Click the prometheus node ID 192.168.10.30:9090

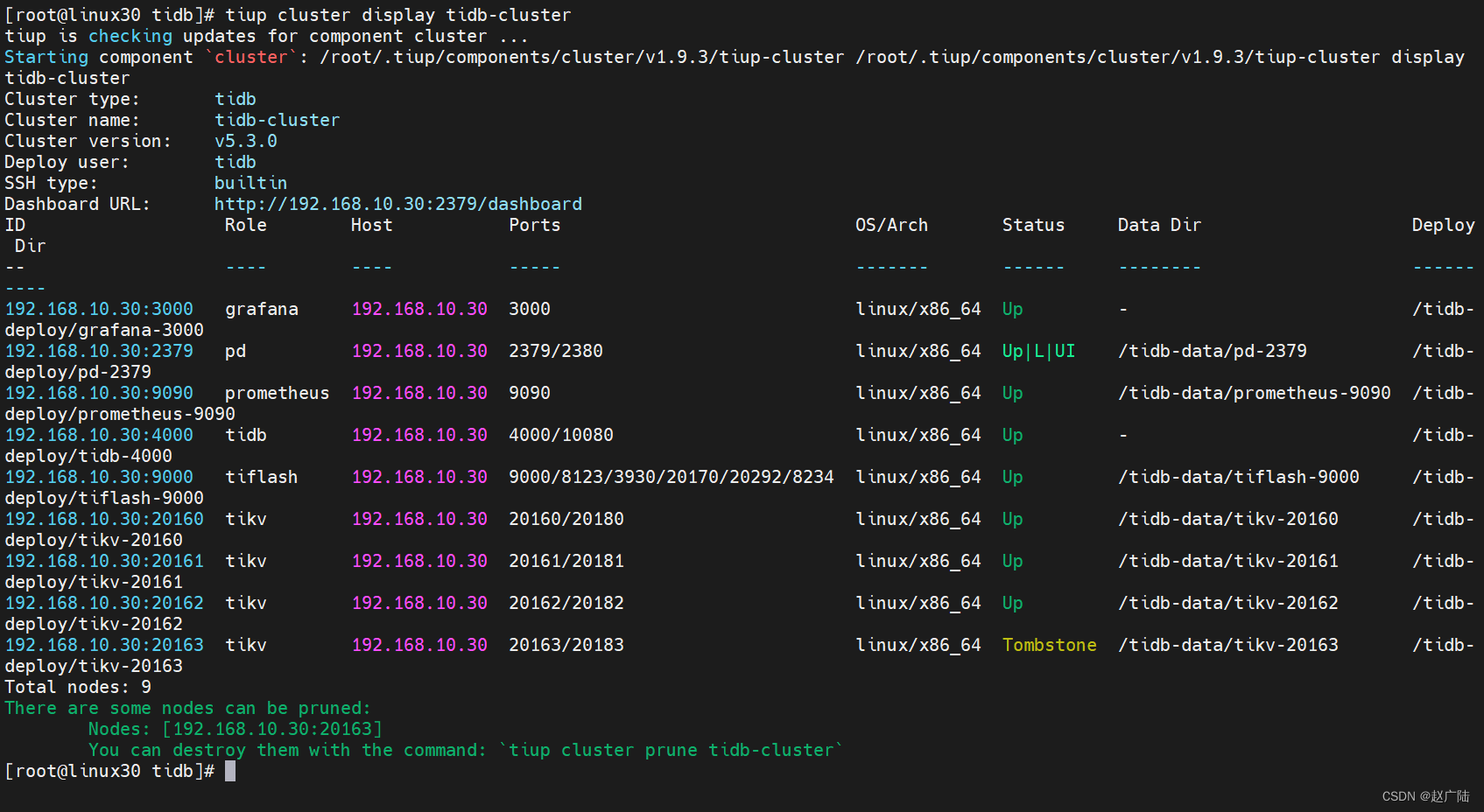99,393
